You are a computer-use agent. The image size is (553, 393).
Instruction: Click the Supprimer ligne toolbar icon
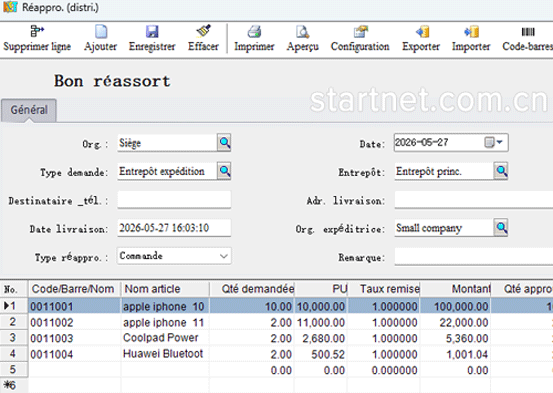[37, 31]
